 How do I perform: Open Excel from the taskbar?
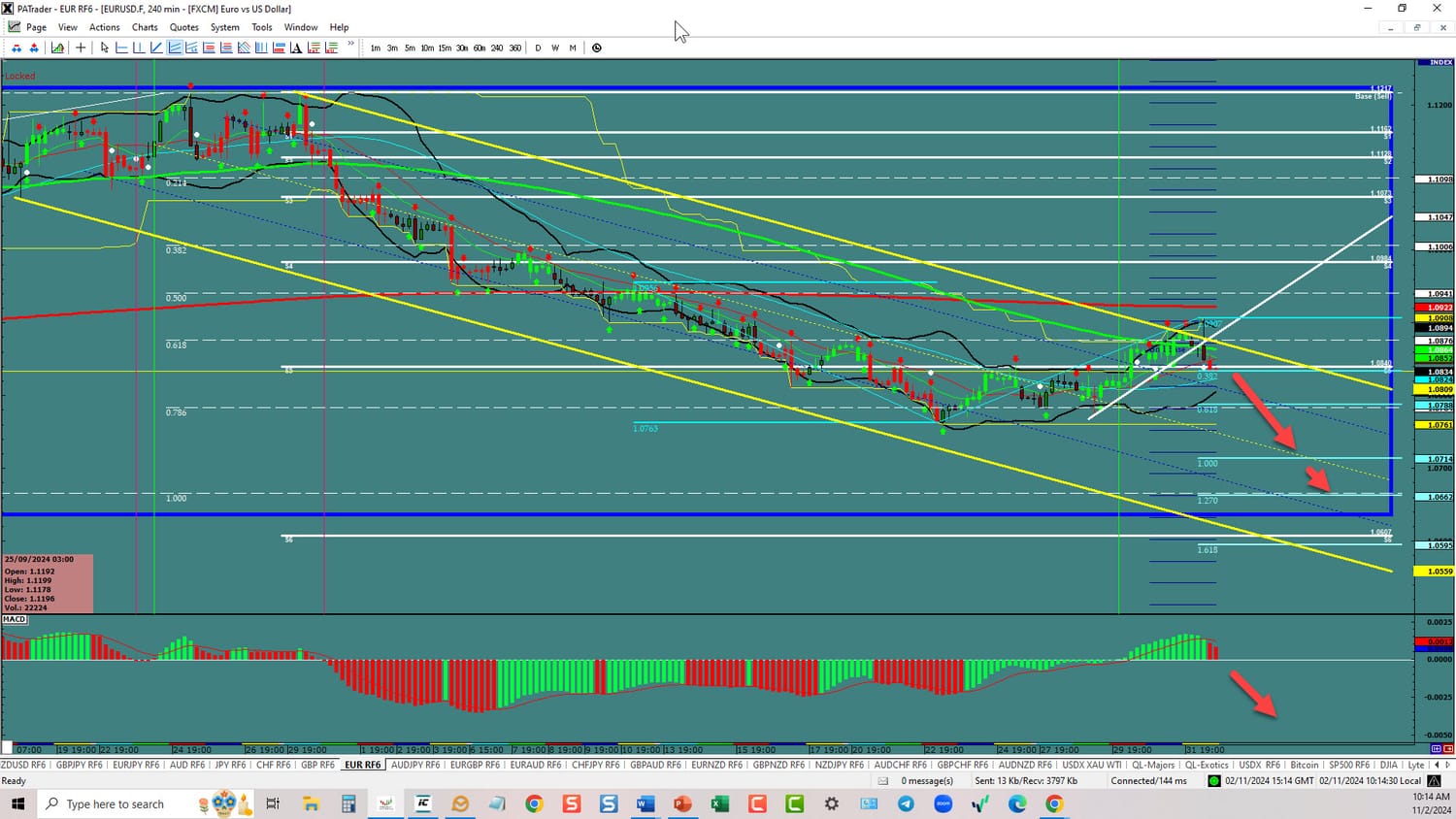click(x=720, y=803)
